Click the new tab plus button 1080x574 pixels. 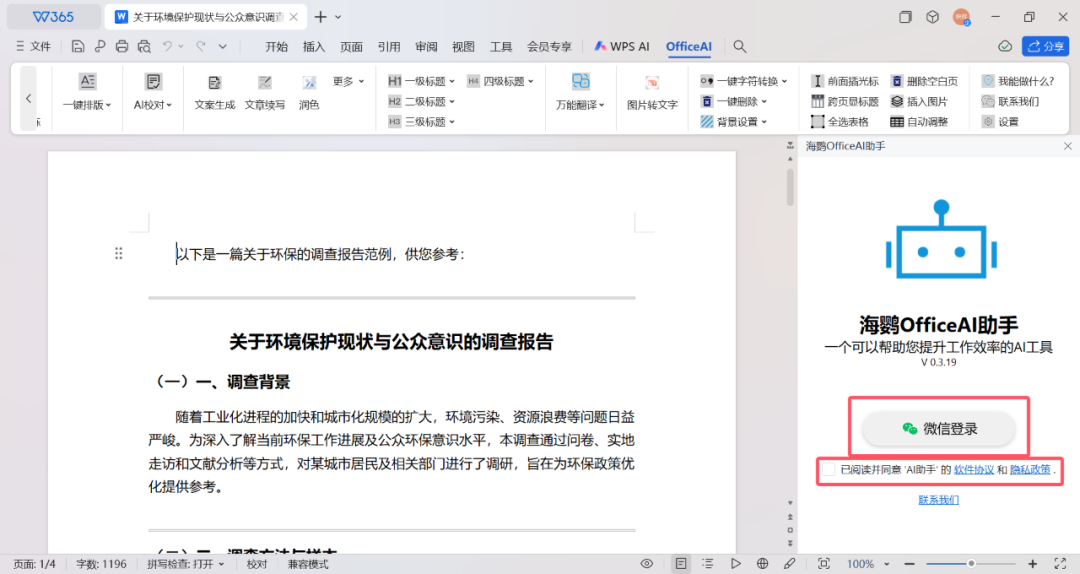[320, 17]
